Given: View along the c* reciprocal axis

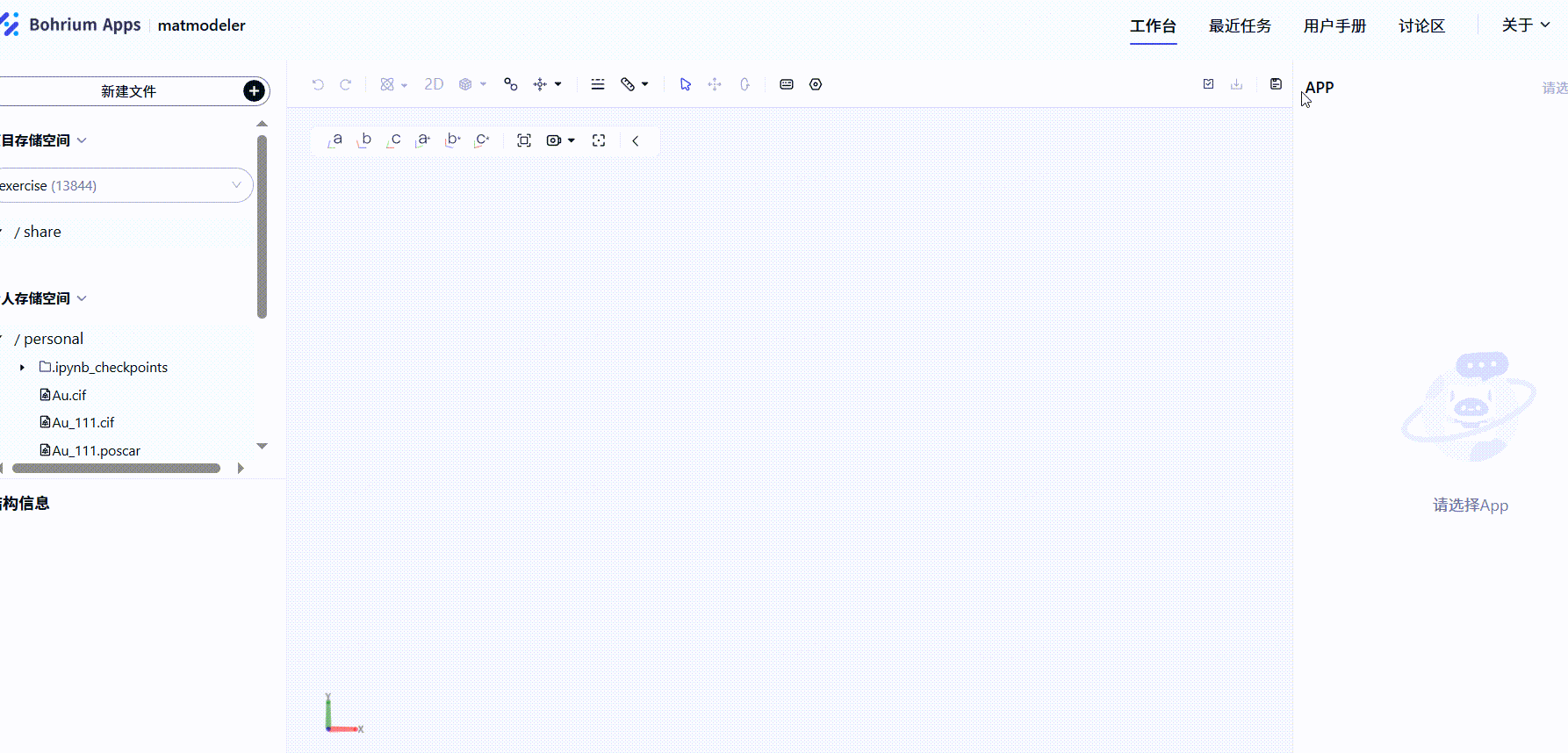Looking at the screenshot, I should [481, 140].
